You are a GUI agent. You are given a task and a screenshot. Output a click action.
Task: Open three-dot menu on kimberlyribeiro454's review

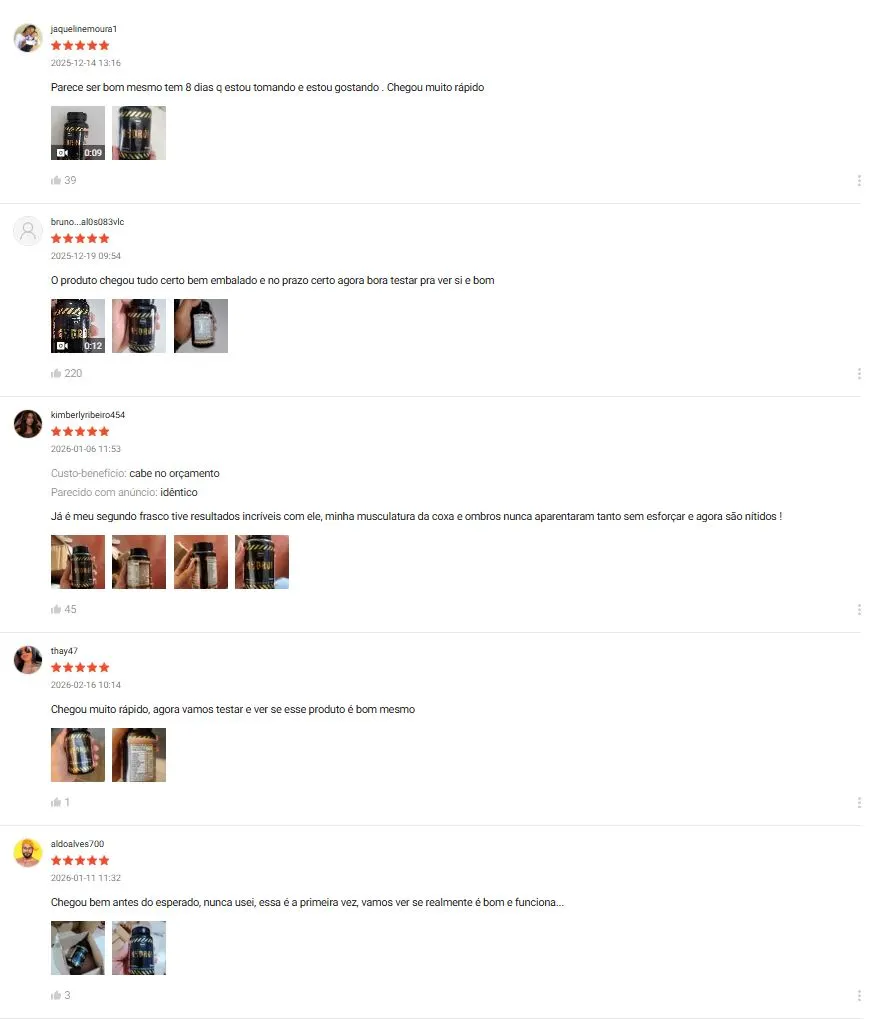(x=859, y=610)
